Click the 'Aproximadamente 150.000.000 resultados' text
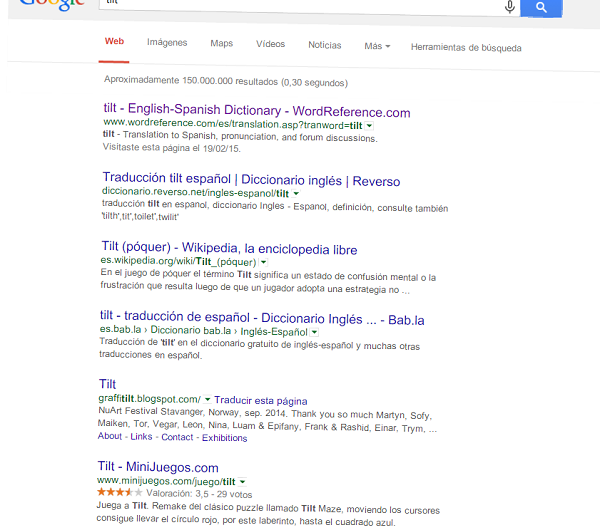 point(226,82)
